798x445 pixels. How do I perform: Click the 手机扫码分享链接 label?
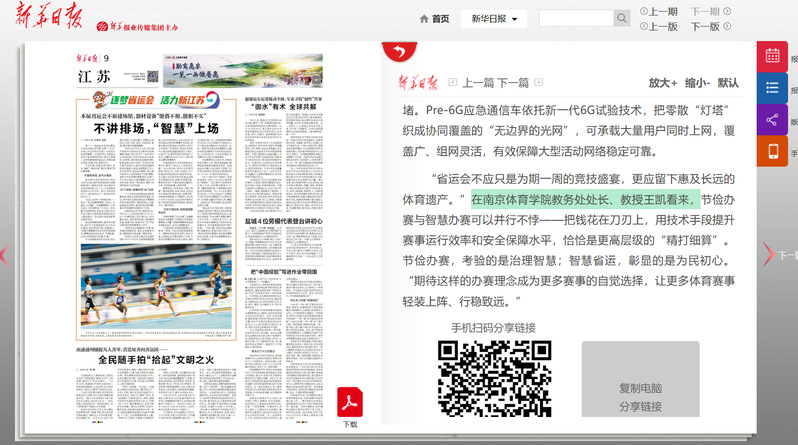point(493,328)
